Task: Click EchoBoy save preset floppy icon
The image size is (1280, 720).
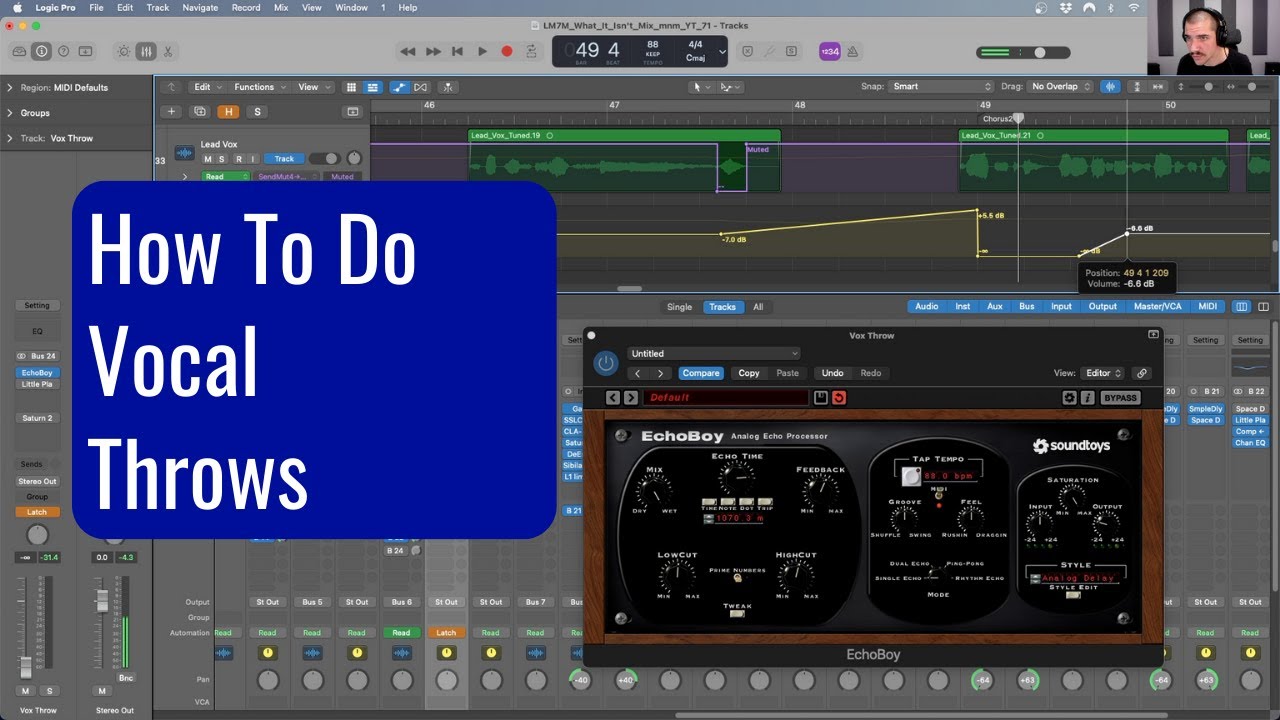Action: (821, 398)
